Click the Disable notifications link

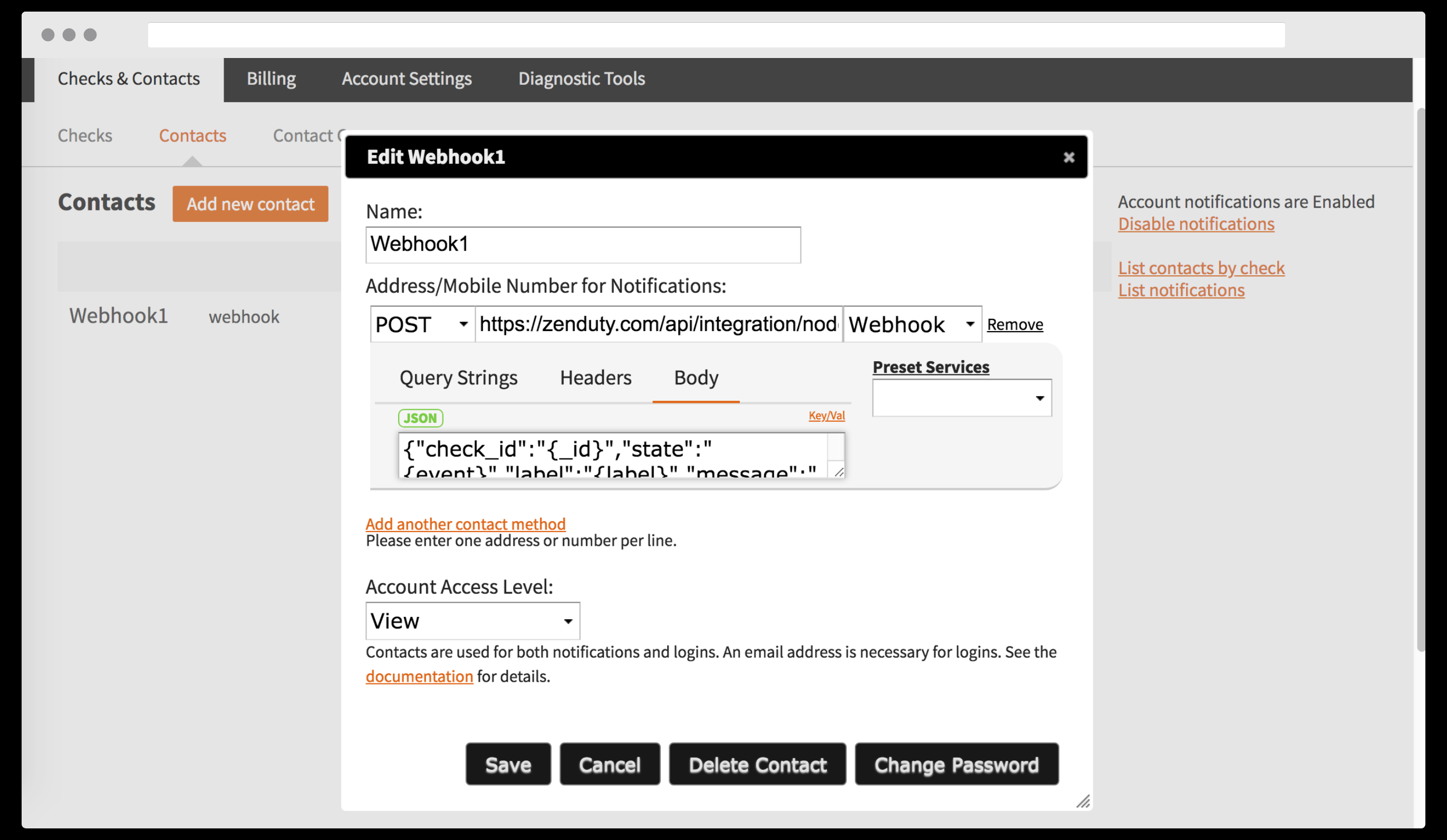[x=1195, y=224]
